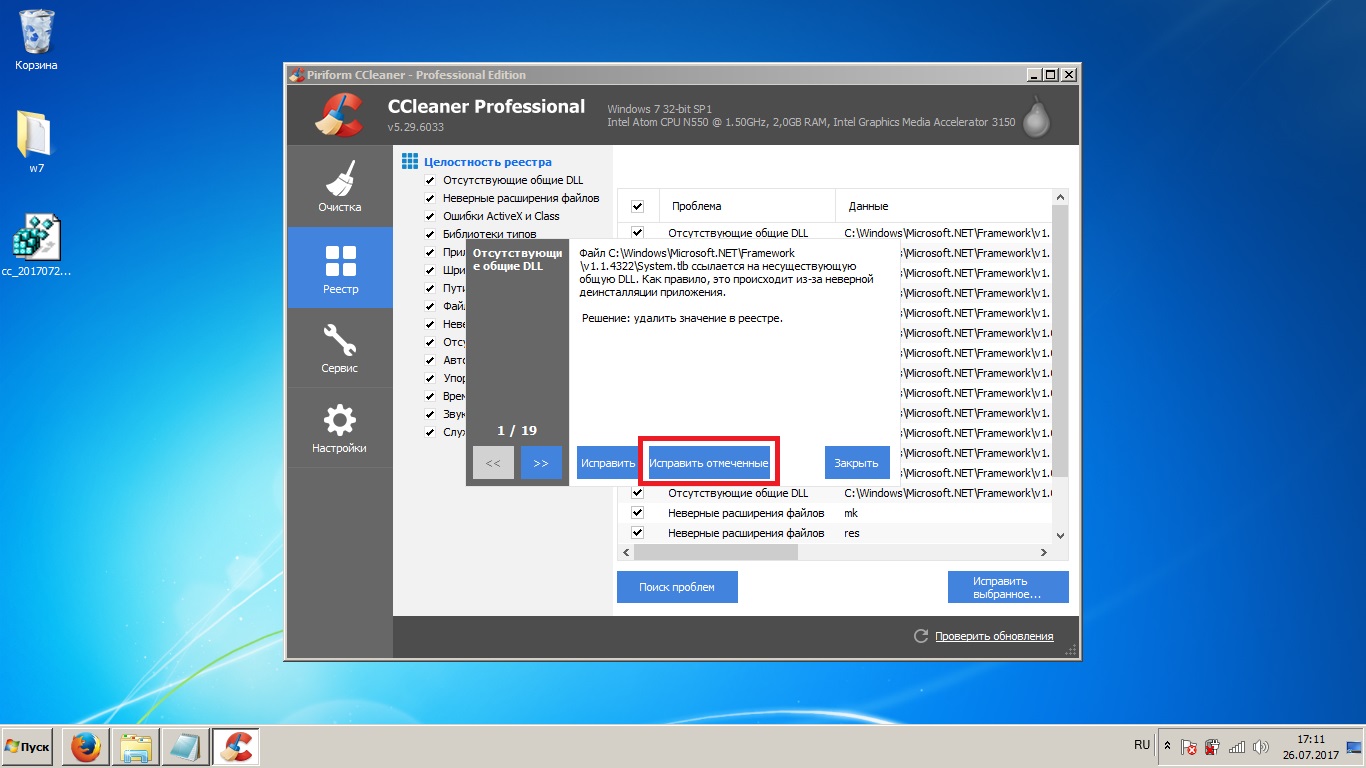Viewport: 1366px width, 768px height.
Task: Open the Настройки settings section
Action: pos(340,428)
